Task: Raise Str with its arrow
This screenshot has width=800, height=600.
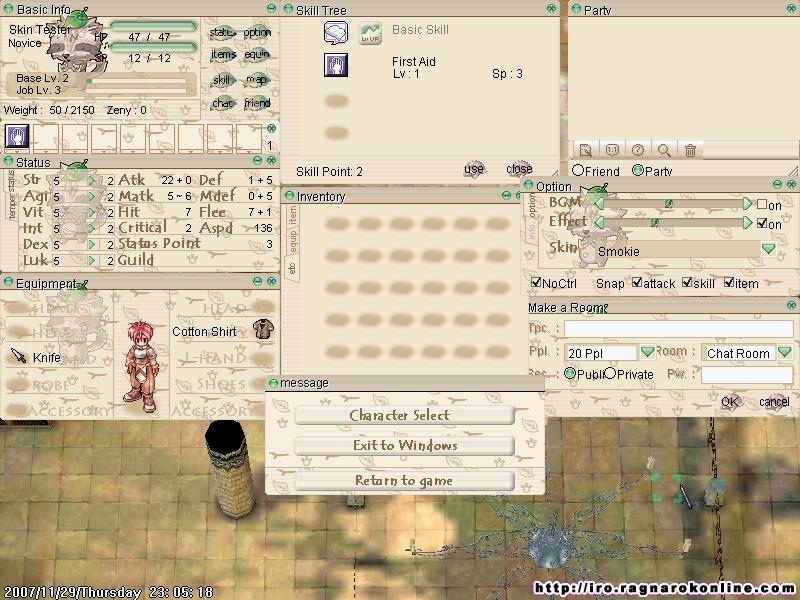Action: point(91,181)
